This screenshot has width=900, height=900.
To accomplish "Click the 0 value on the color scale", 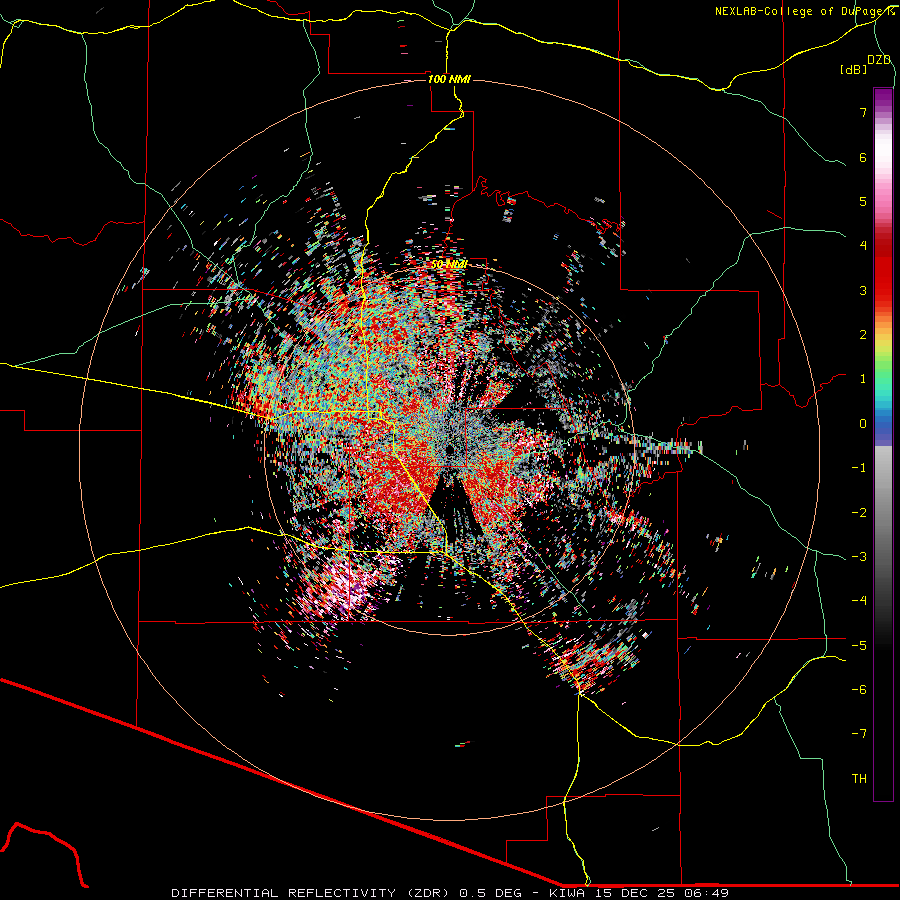I will 863,424.
